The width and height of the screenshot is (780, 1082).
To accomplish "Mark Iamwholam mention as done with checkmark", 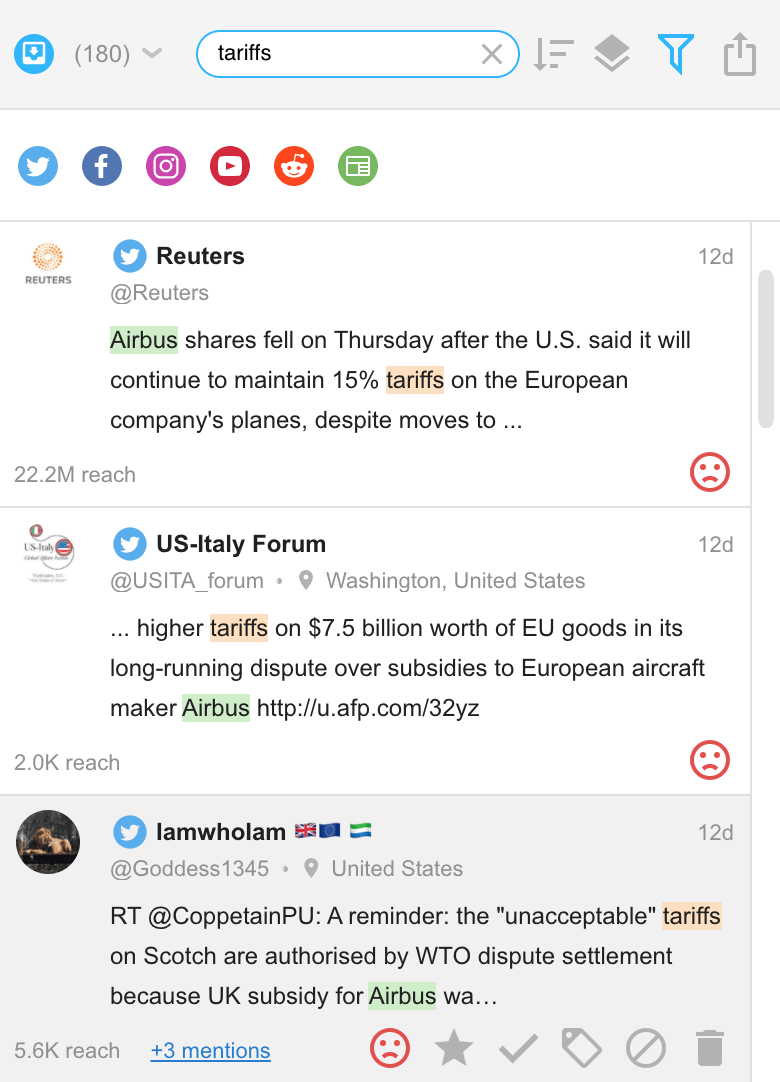I will (518, 1048).
